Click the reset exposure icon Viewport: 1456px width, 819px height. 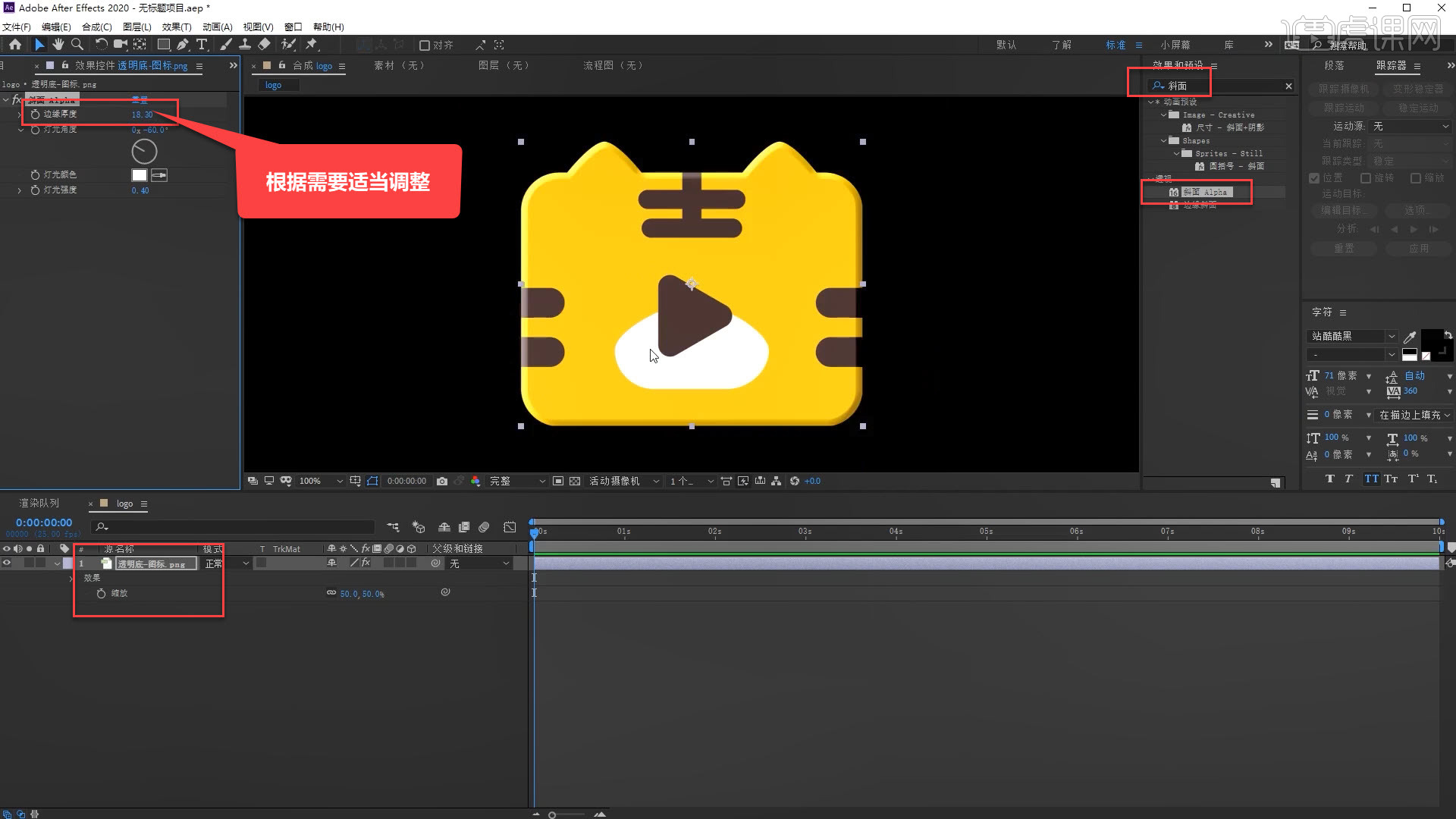795,482
